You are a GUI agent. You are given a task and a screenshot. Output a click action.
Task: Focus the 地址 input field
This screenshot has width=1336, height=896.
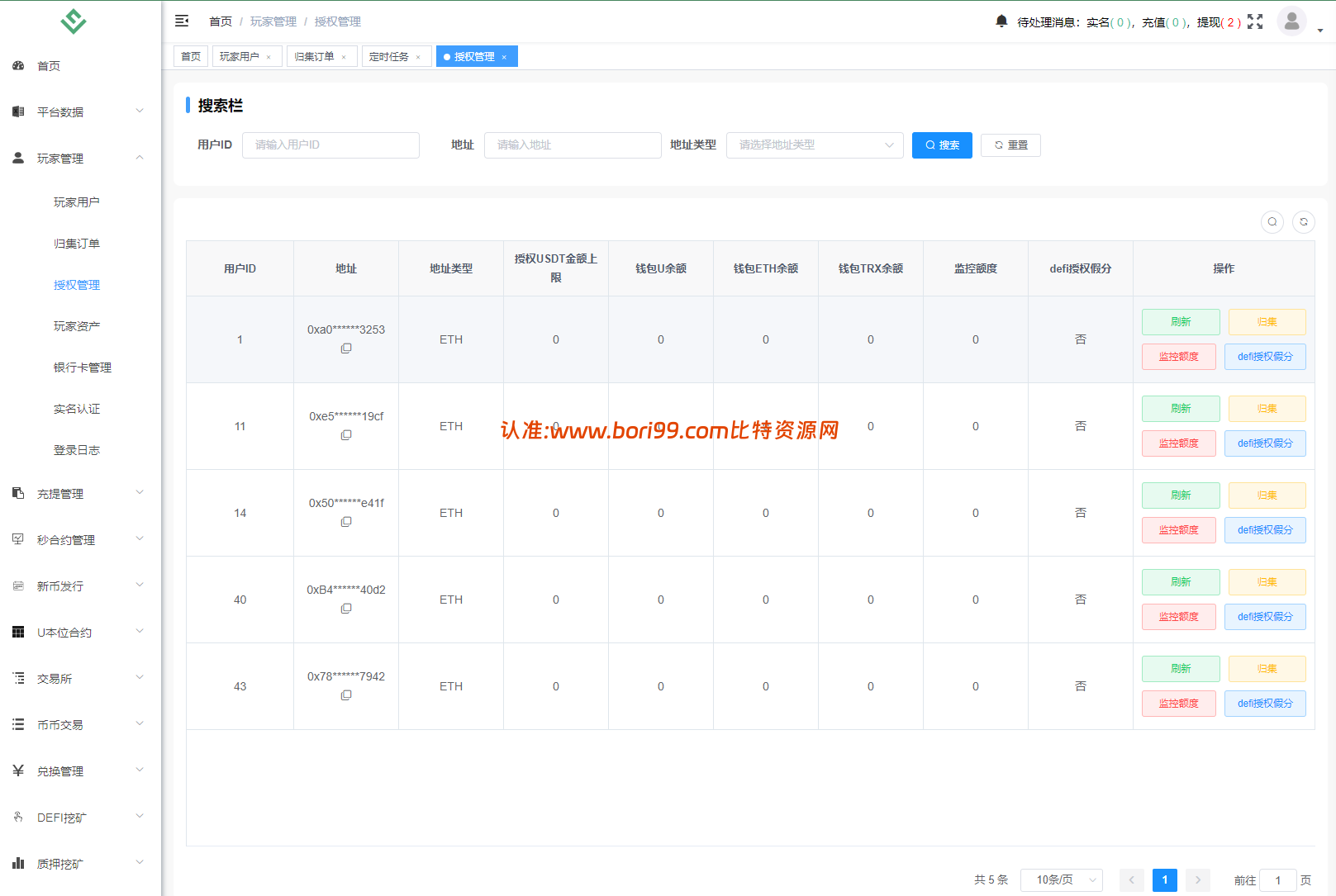(x=573, y=145)
